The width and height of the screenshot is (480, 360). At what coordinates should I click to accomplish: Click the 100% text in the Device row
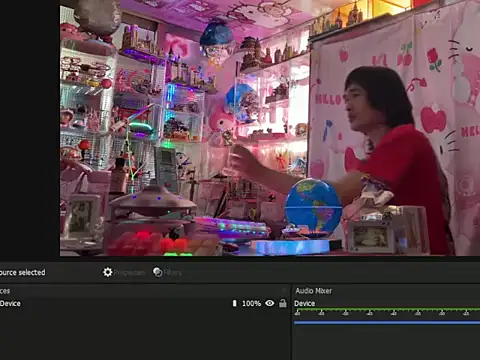[251, 303]
